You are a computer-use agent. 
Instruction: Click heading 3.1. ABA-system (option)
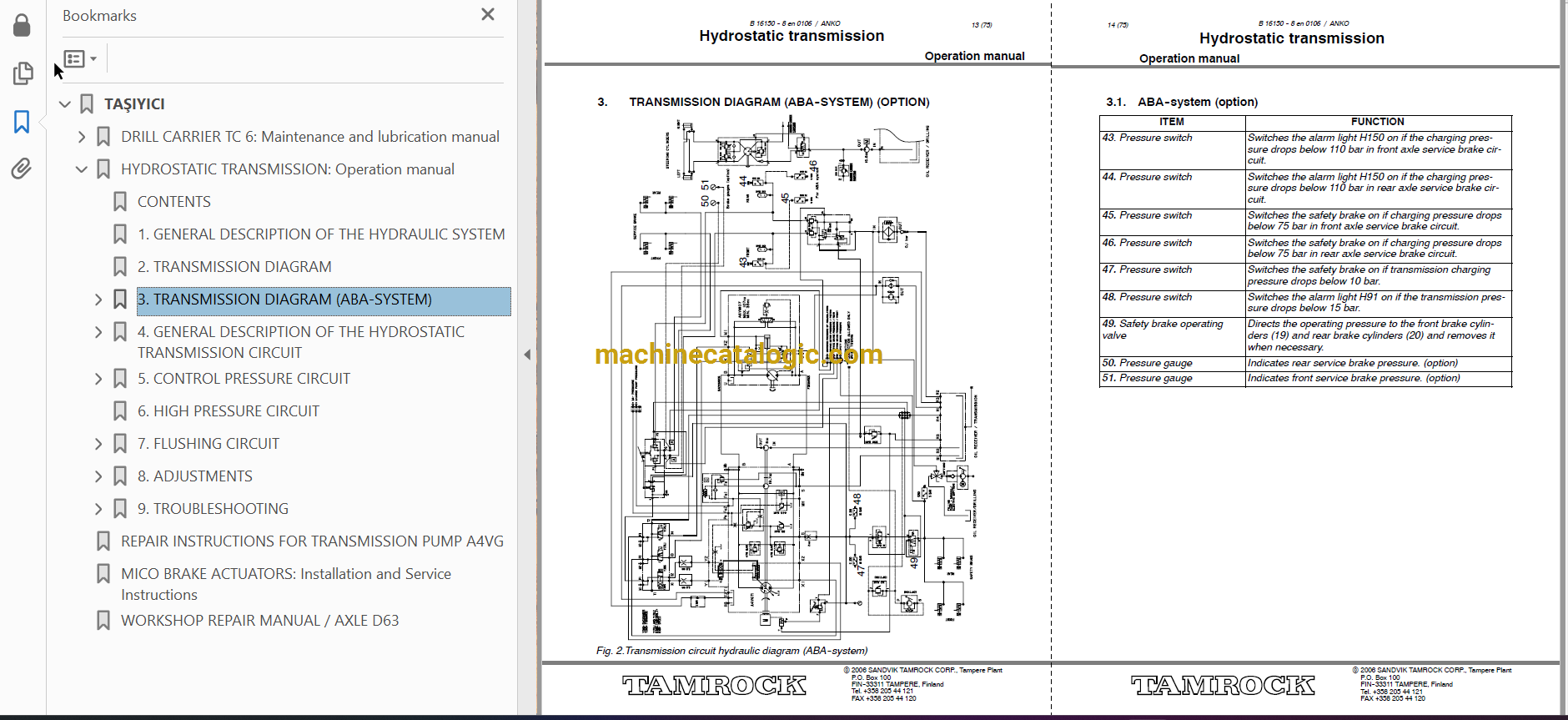(x=1182, y=102)
